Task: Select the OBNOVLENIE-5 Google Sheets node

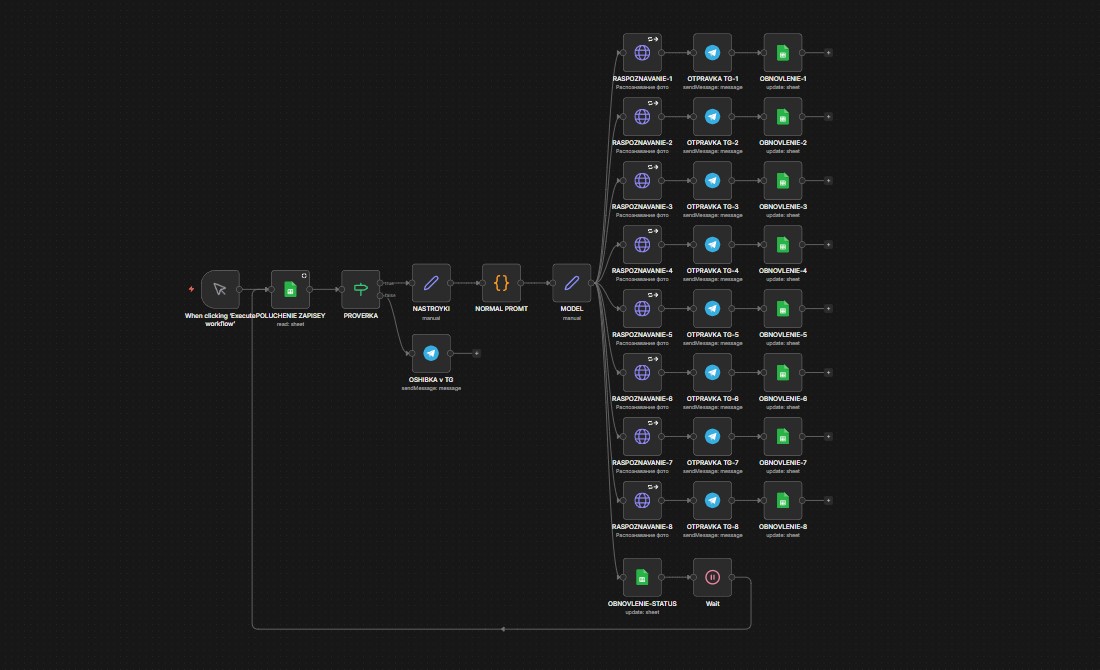Action: pyautogui.click(x=782, y=309)
